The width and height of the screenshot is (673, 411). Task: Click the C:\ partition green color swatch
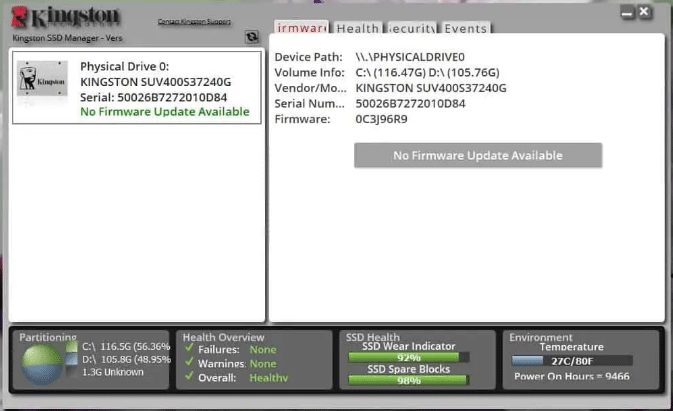tap(72, 346)
